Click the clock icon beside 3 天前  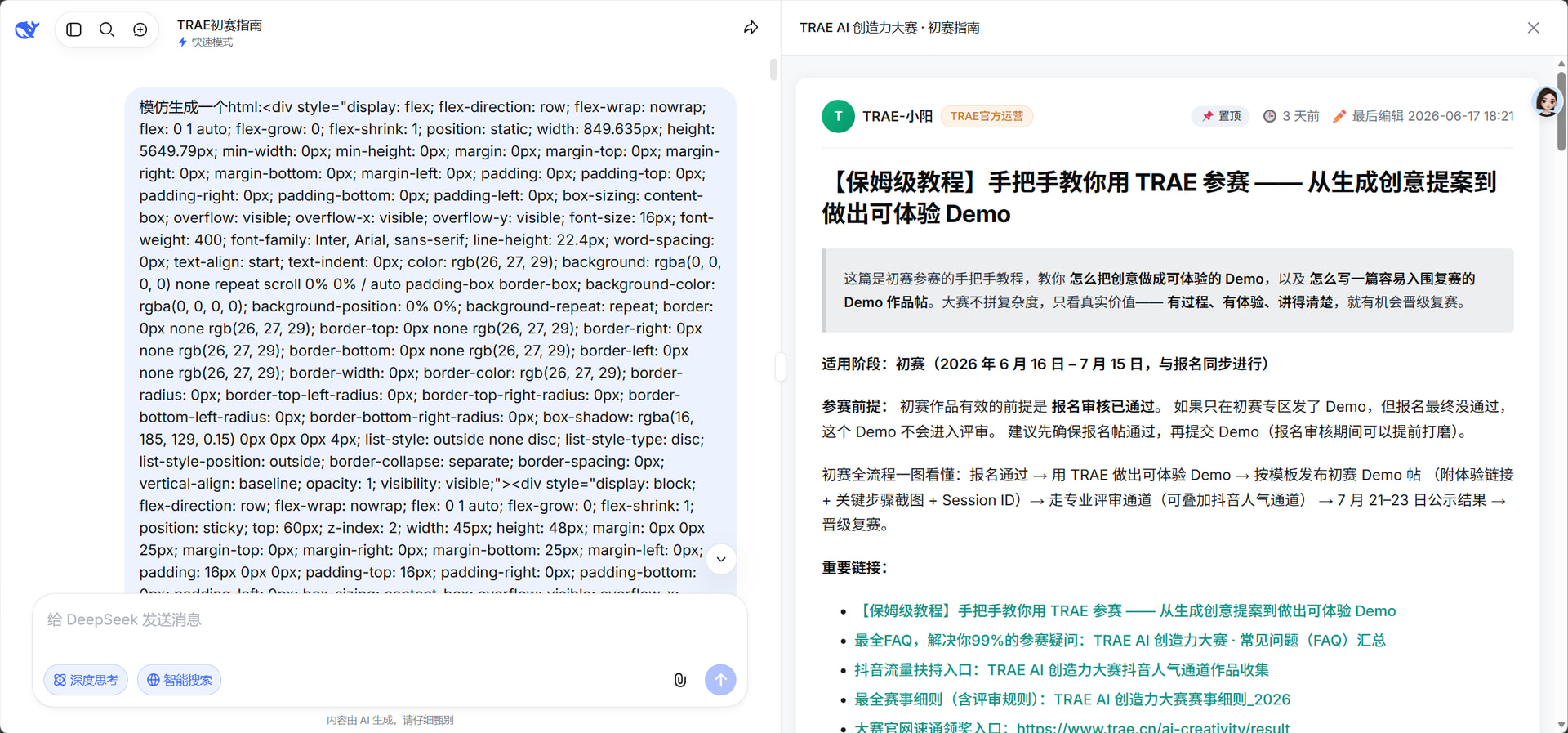(x=1270, y=116)
